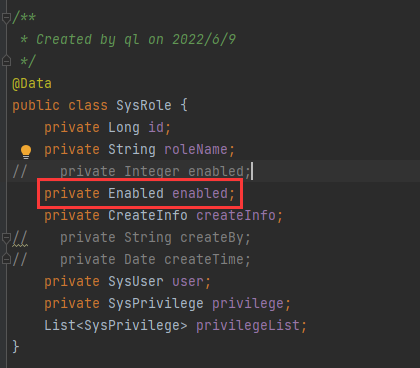Click the SysPrivilege type on privilege line
420x368 pixels.
point(156,303)
